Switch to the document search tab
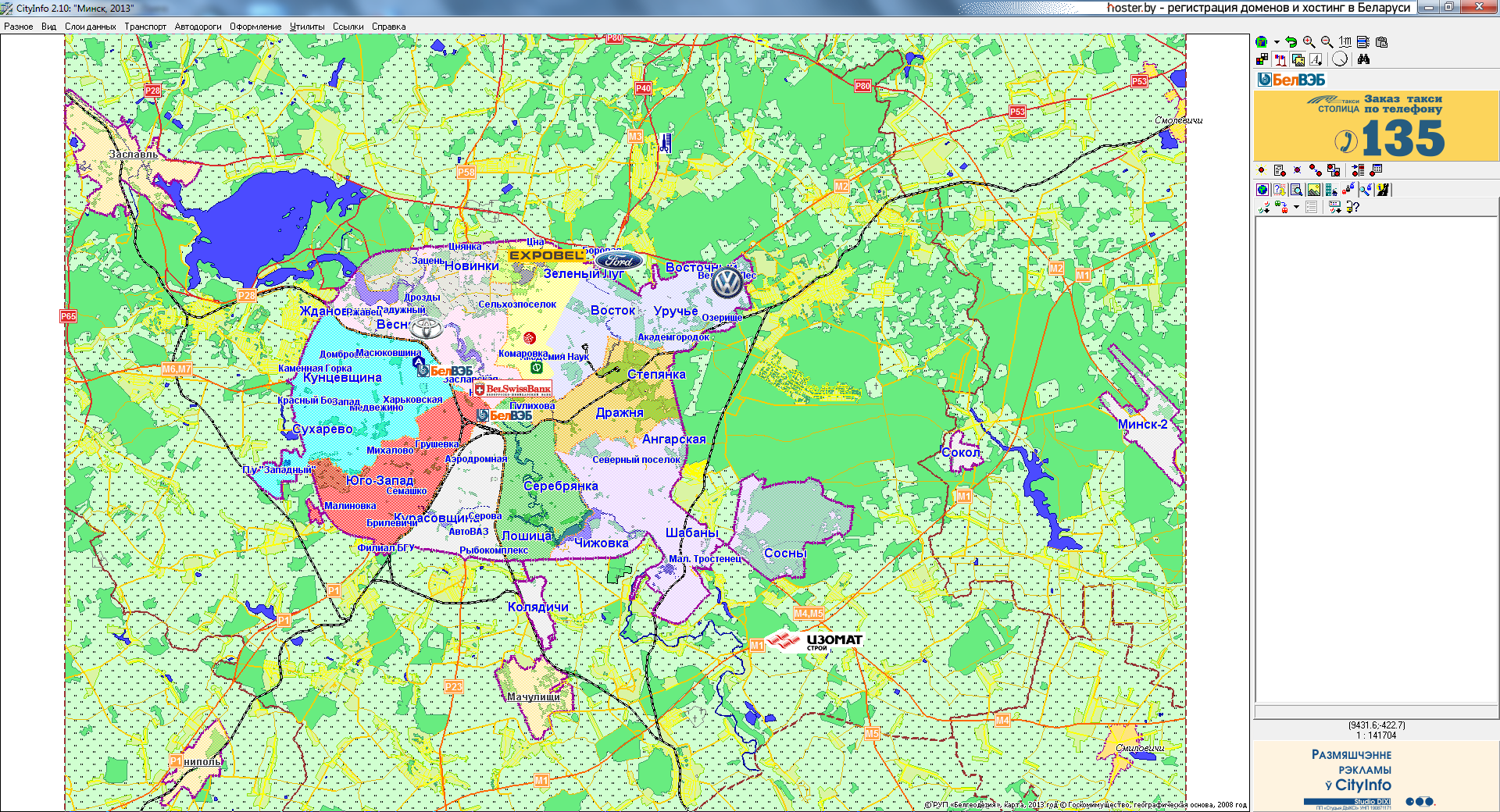The image size is (1500, 812). pos(1297,190)
